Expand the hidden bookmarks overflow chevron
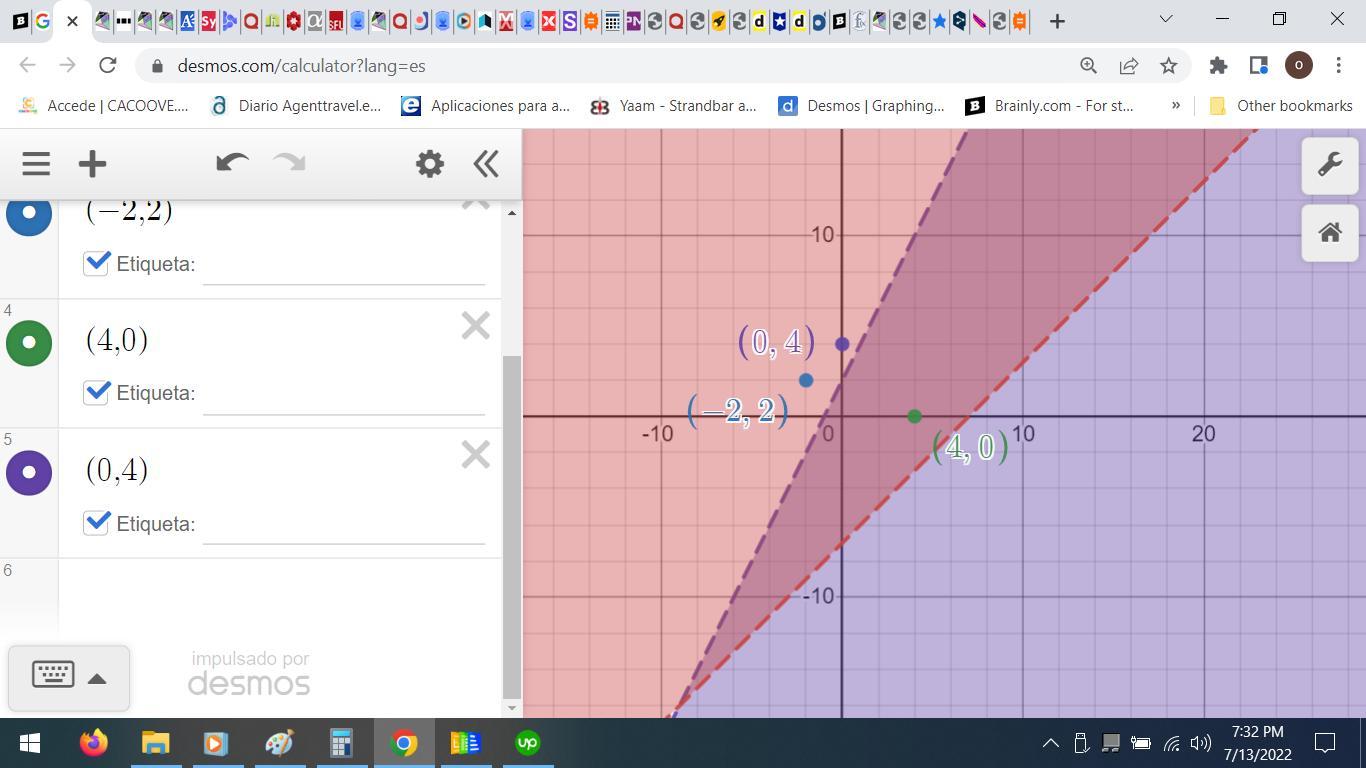The width and height of the screenshot is (1366, 768). point(1175,105)
